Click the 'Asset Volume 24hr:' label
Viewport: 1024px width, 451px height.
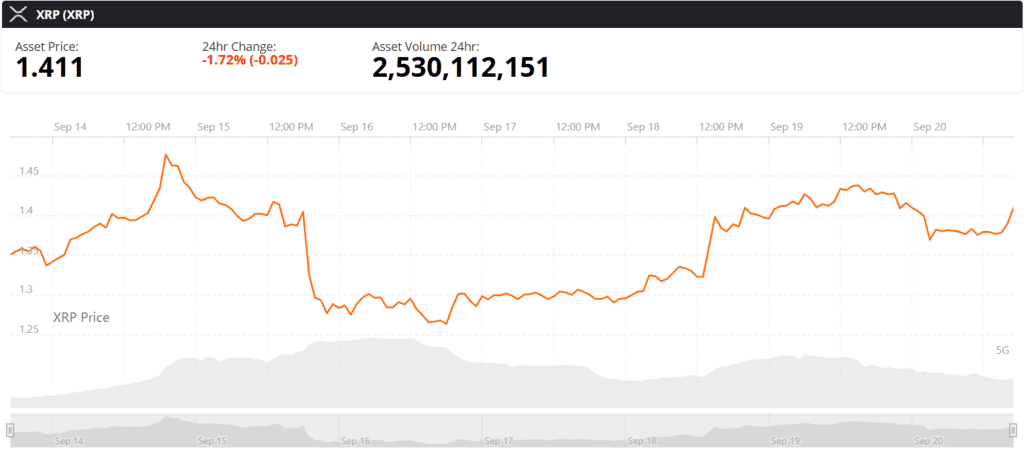(x=426, y=46)
